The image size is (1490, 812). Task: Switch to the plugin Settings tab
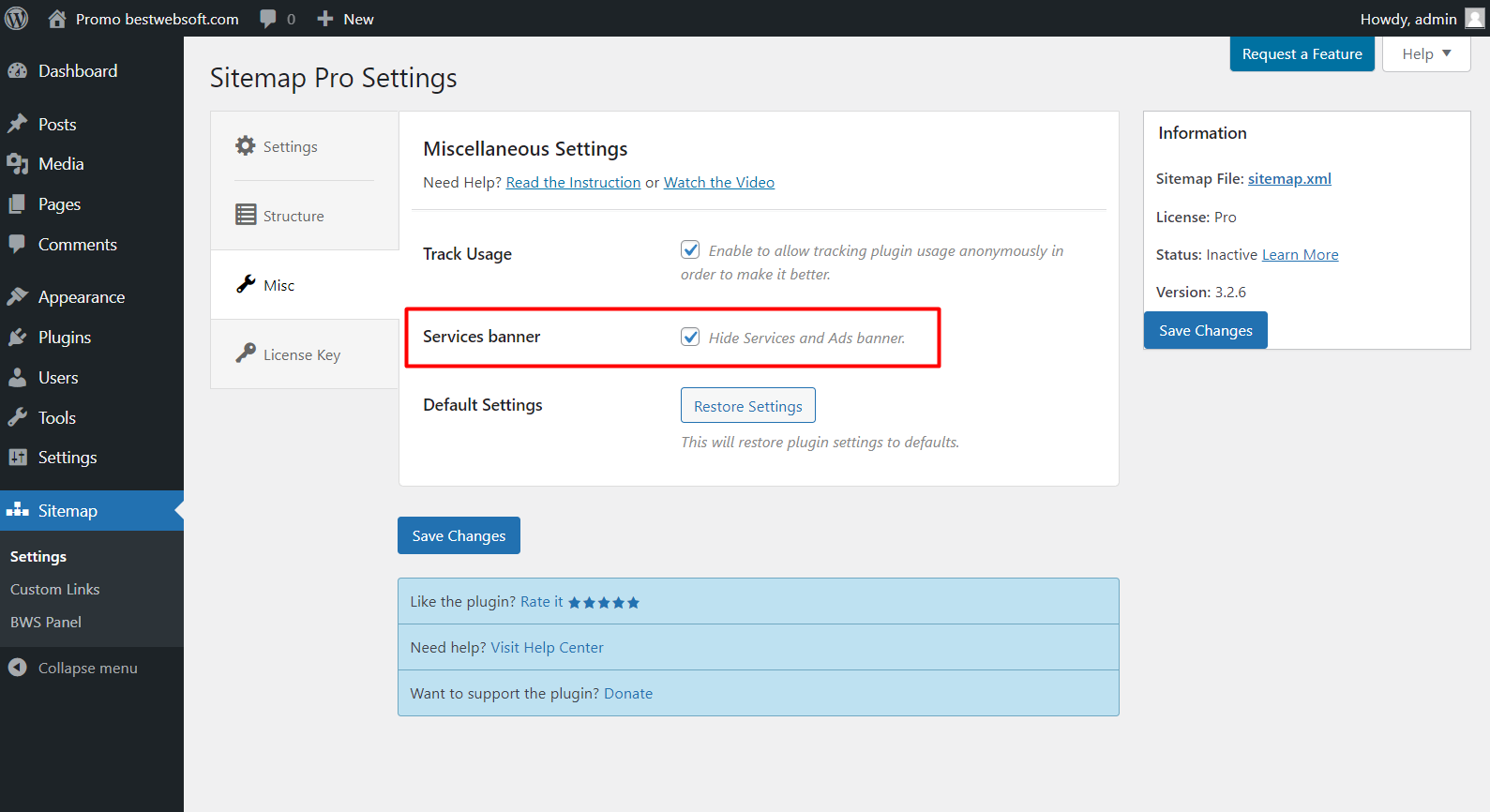pos(305,146)
